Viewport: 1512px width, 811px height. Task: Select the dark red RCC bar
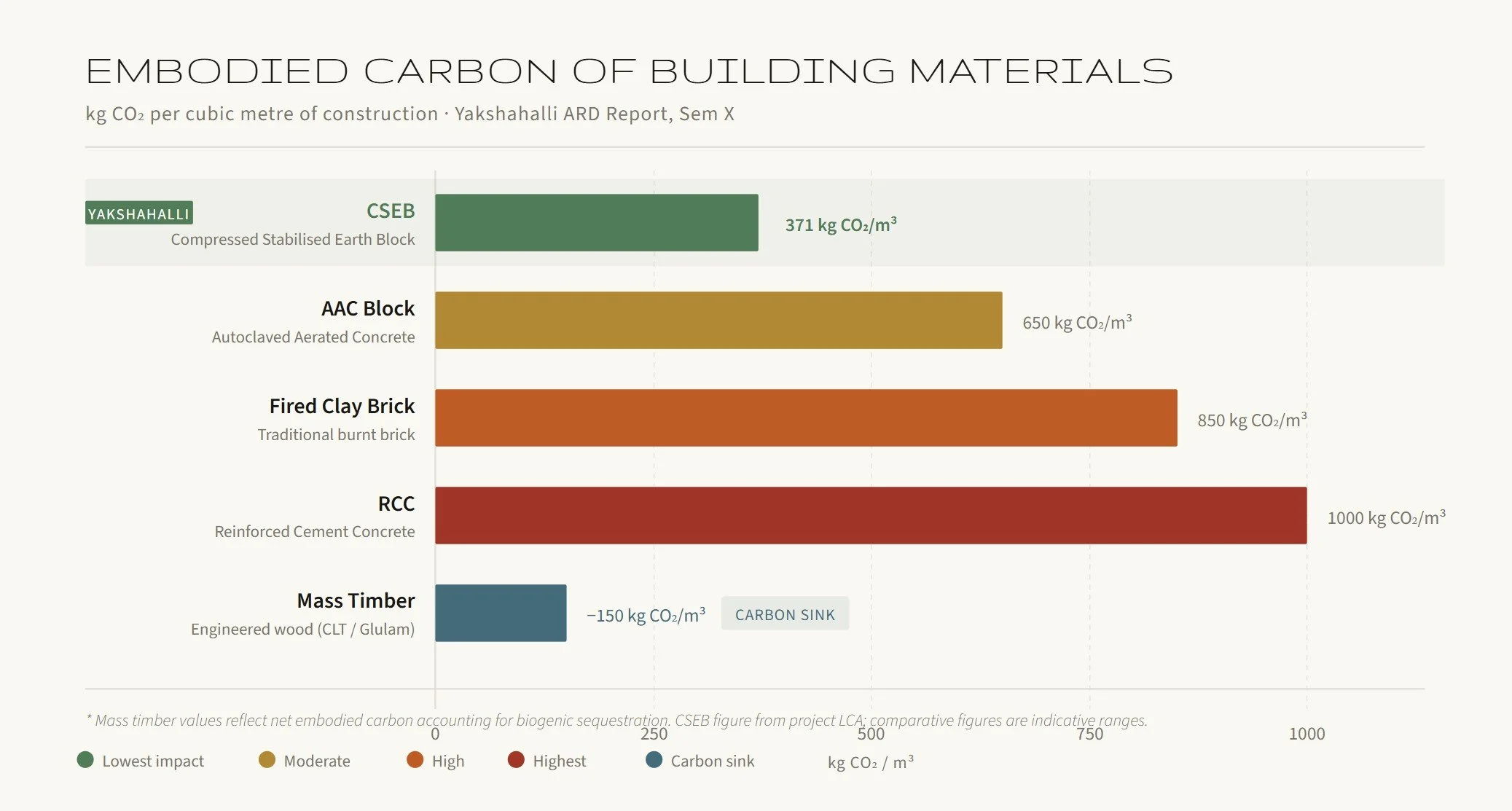click(870, 516)
